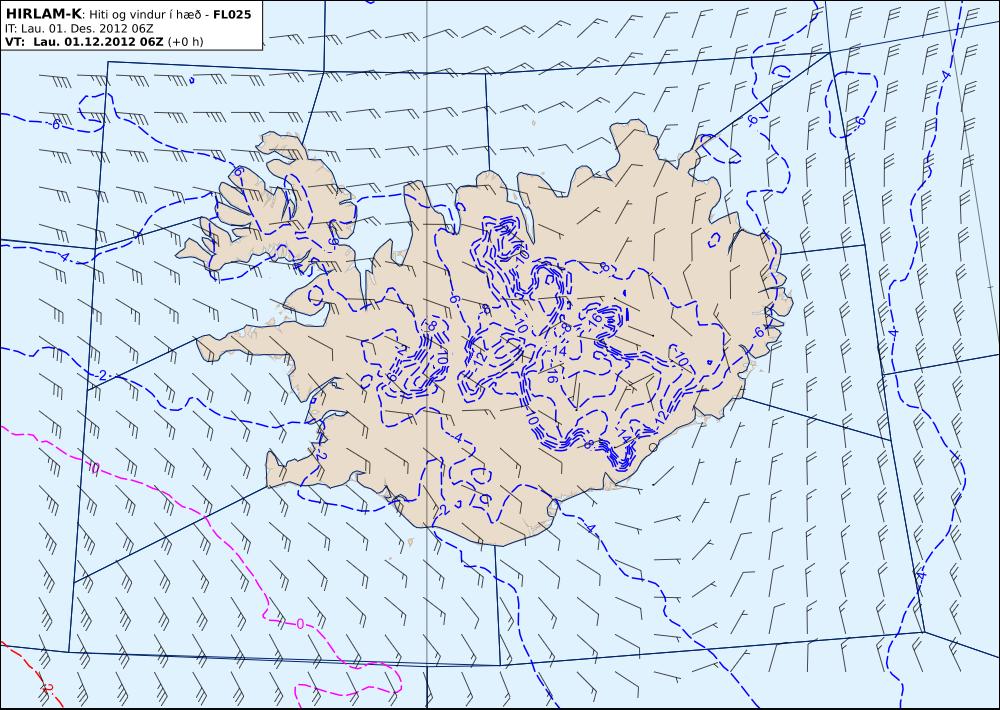Click the 'VT: Lau. 01.12.2012 06Z' valid time

pos(84,42)
